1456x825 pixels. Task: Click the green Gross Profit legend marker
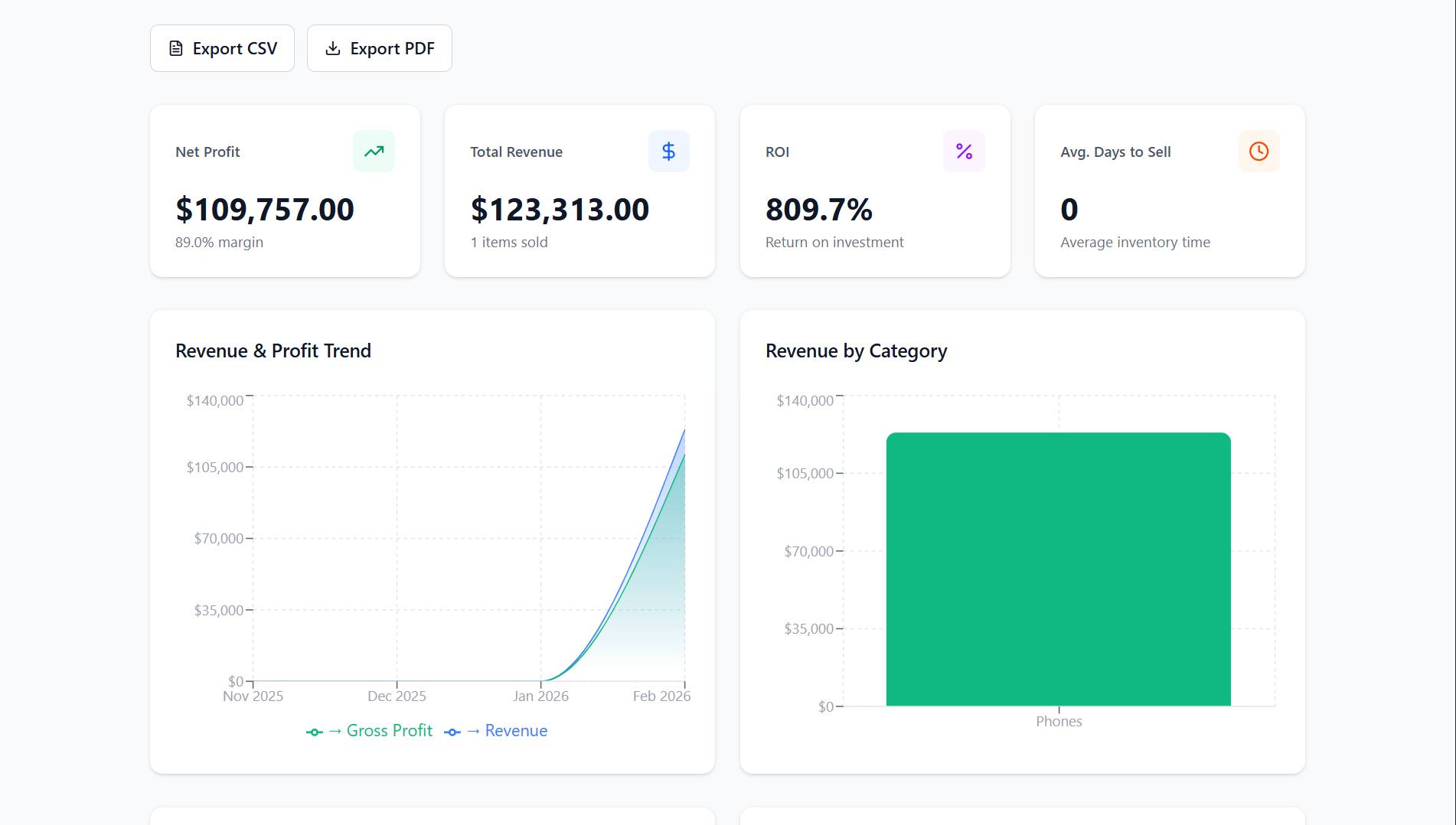314,732
